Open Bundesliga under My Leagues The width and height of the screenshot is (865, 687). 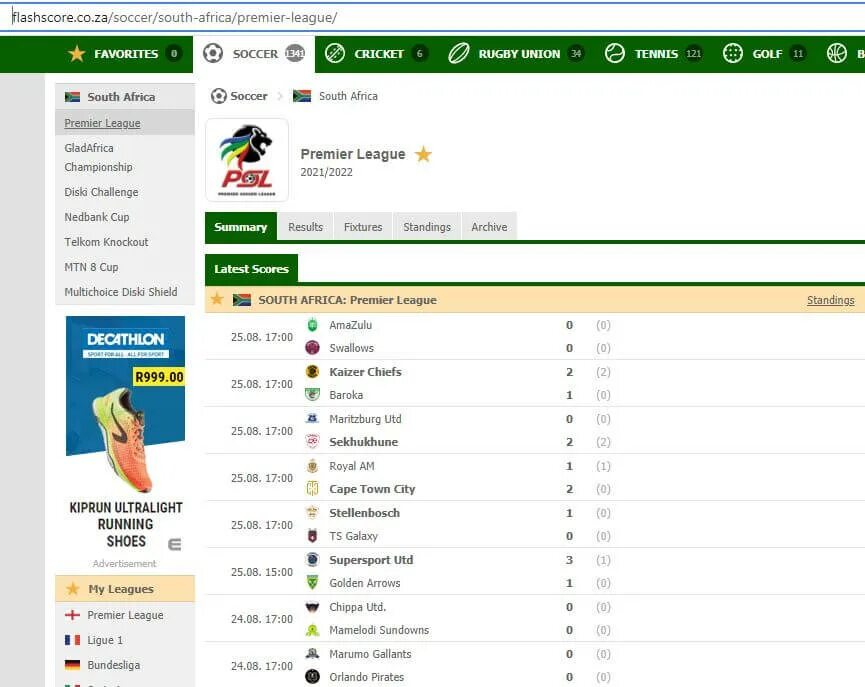click(x=114, y=665)
